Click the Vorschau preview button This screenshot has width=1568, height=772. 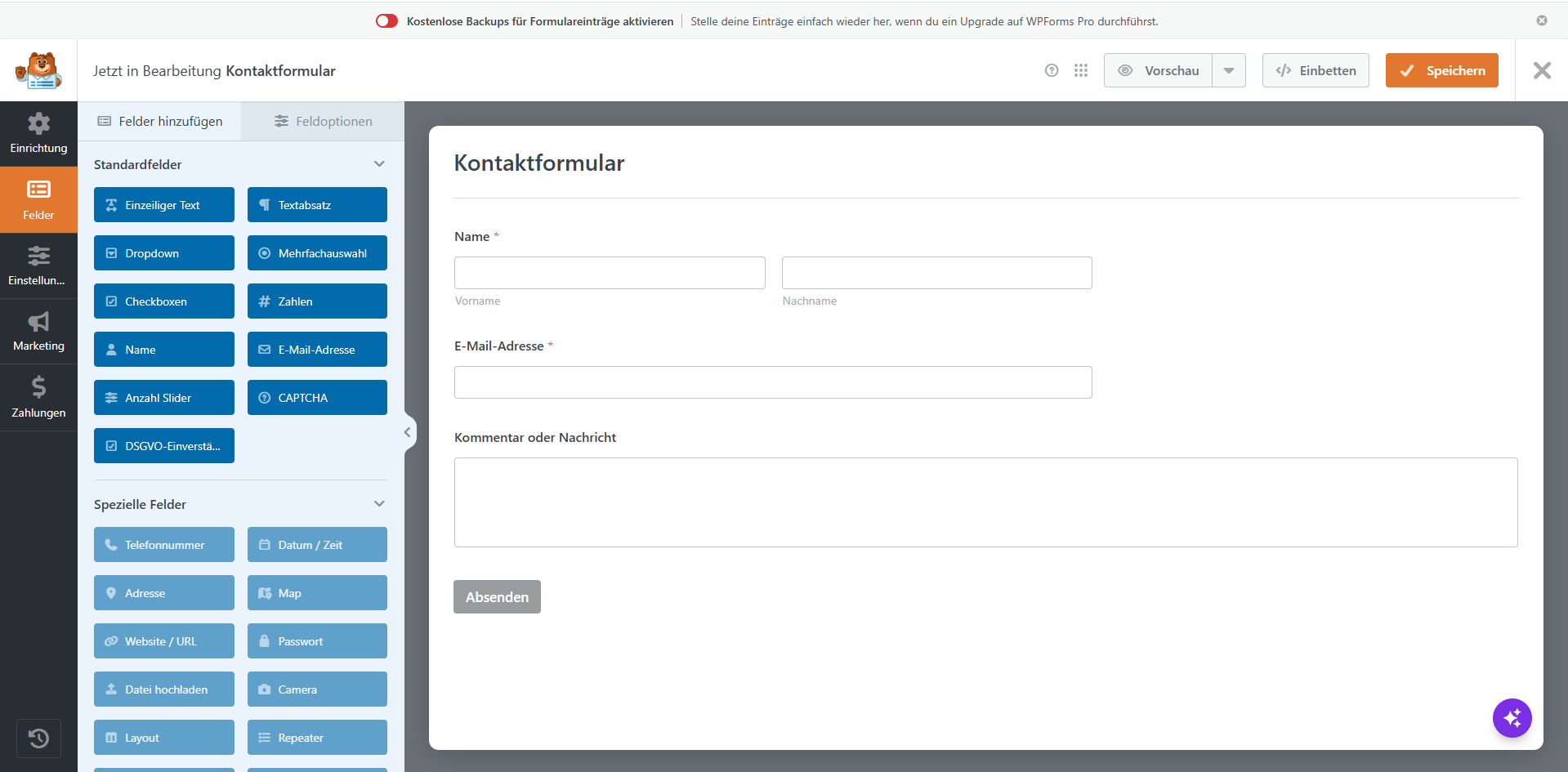point(1158,70)
